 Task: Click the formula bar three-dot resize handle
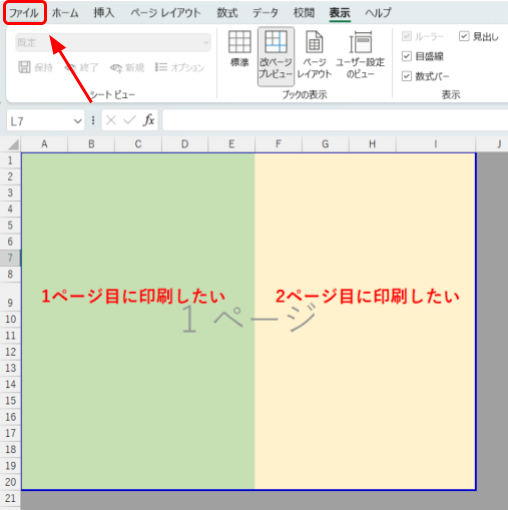pos(93,120)
